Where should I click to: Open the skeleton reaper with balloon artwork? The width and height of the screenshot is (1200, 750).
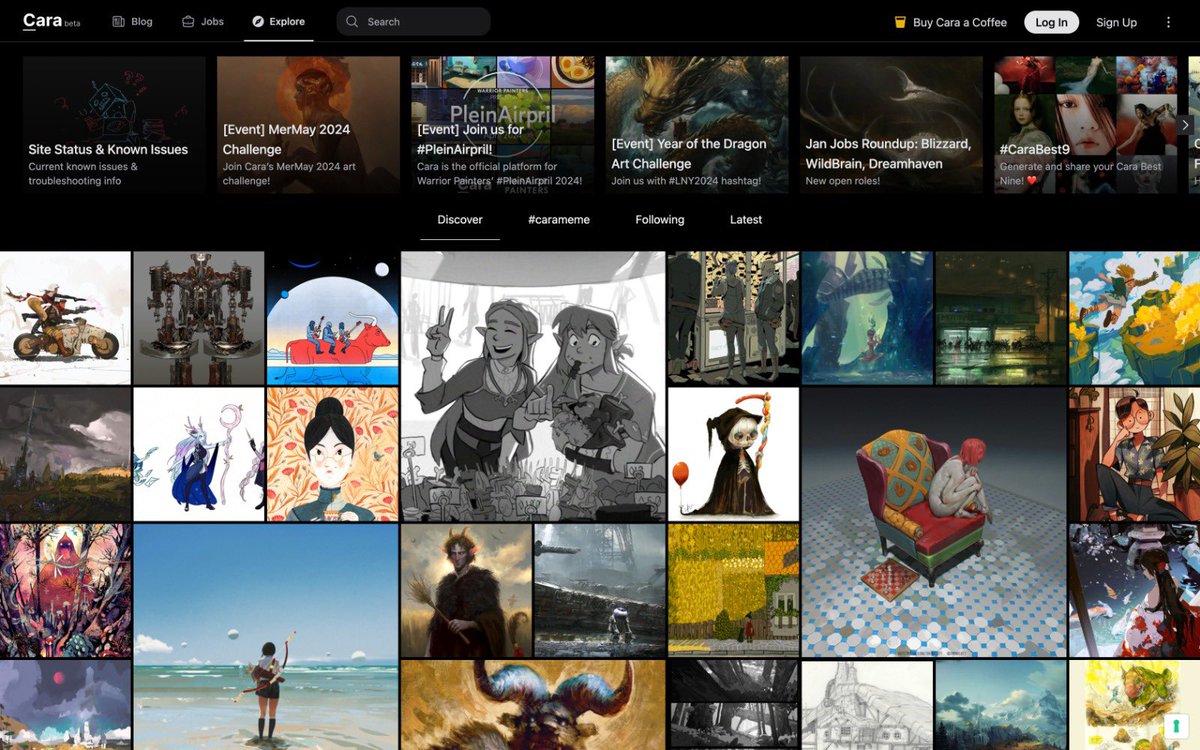733,454
